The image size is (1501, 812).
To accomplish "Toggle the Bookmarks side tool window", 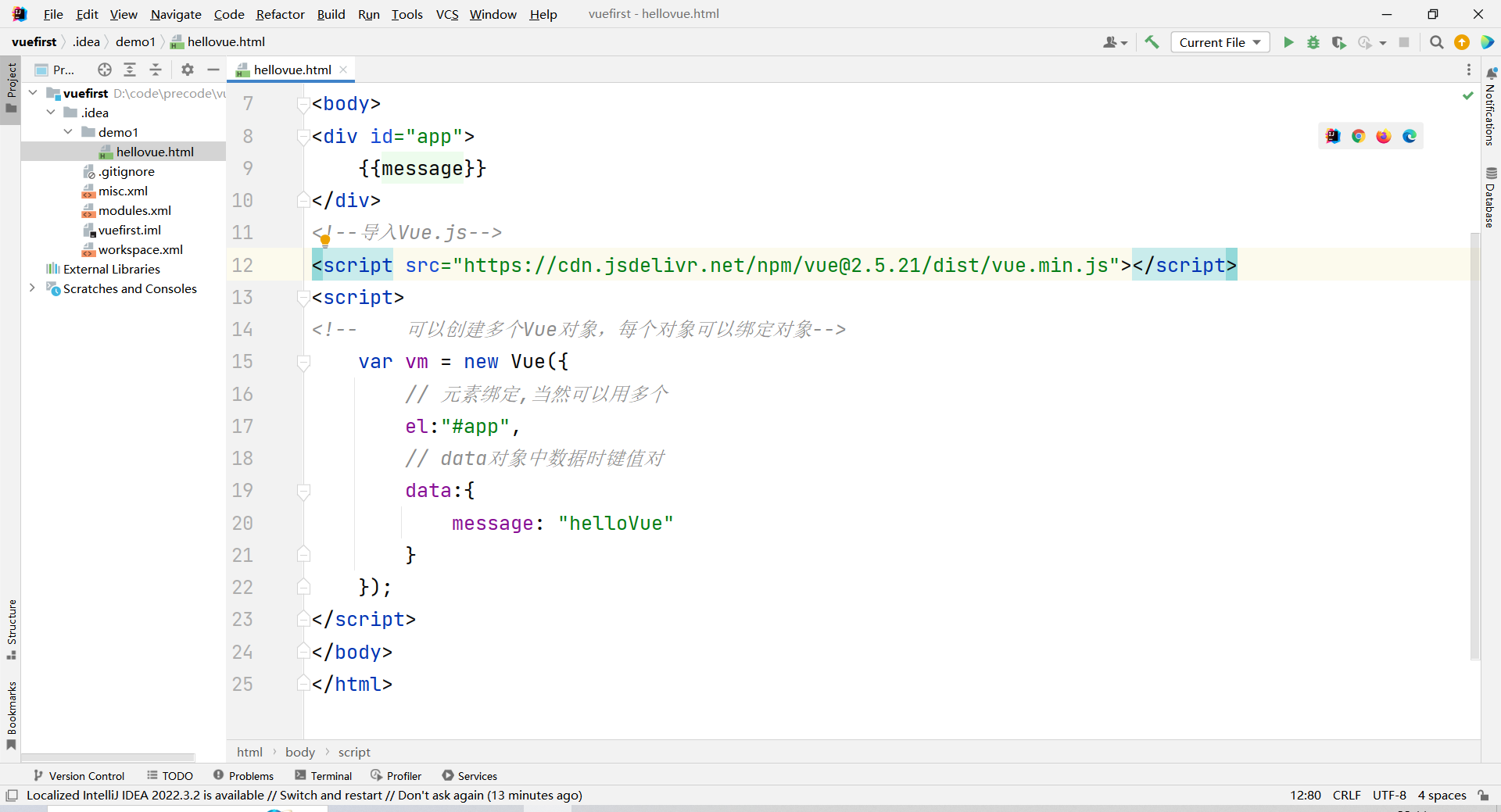I will (11, 716).
